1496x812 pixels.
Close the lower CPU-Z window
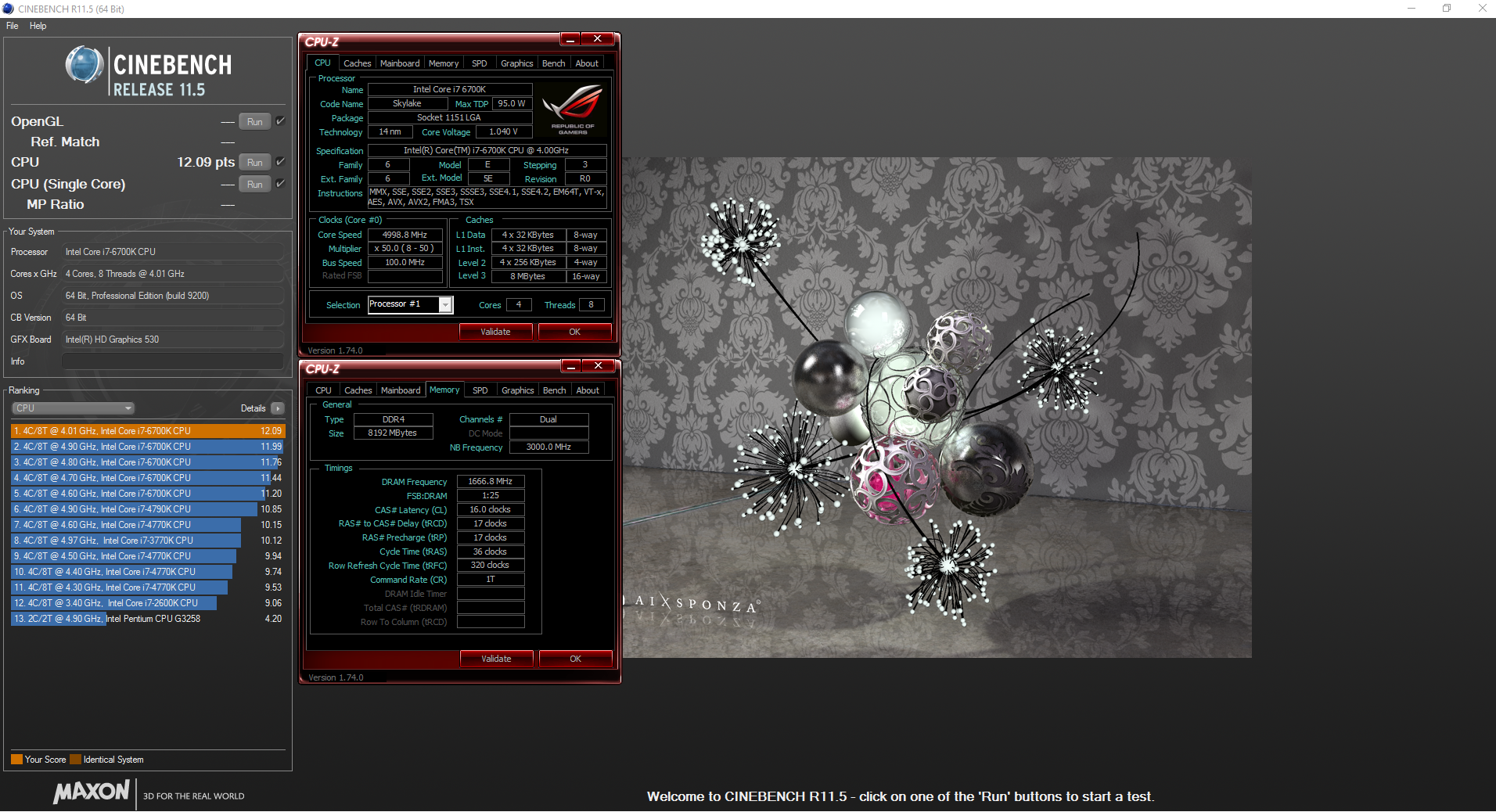(598, 366)
